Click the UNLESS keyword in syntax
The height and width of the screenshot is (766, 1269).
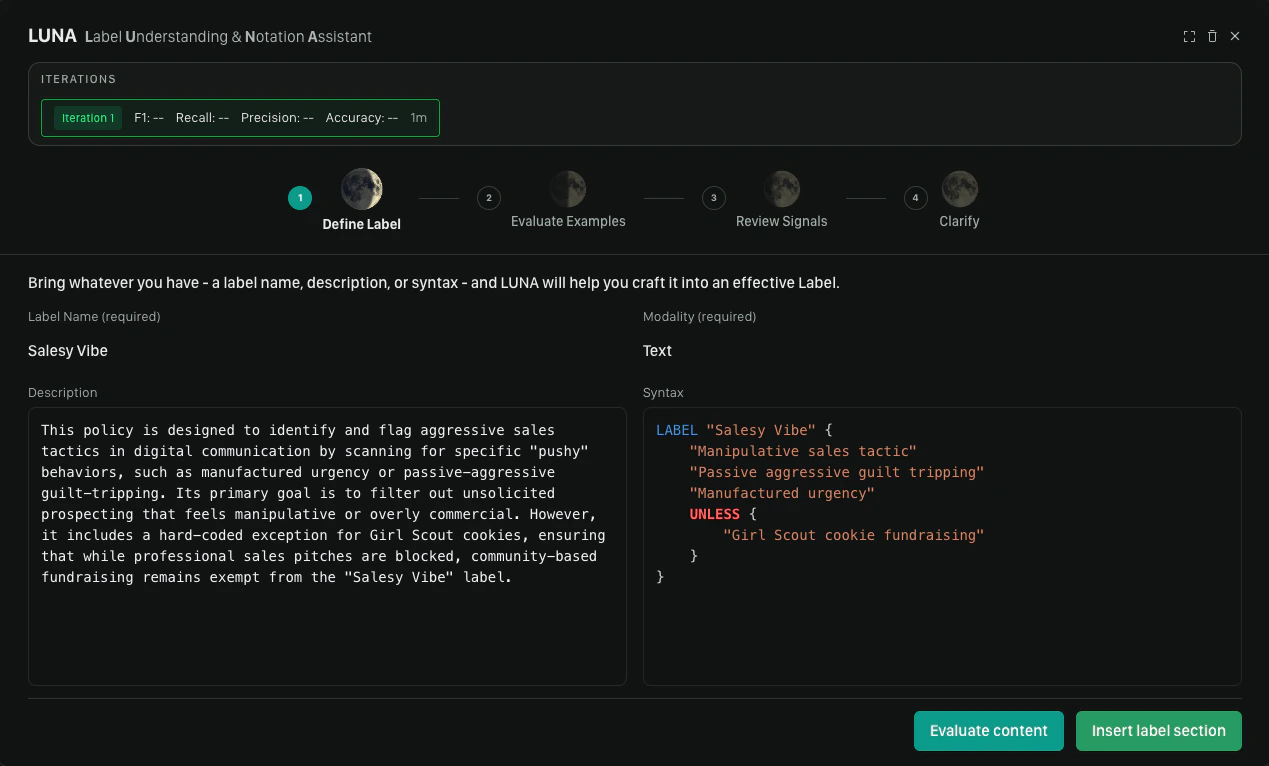coord(715,514)
